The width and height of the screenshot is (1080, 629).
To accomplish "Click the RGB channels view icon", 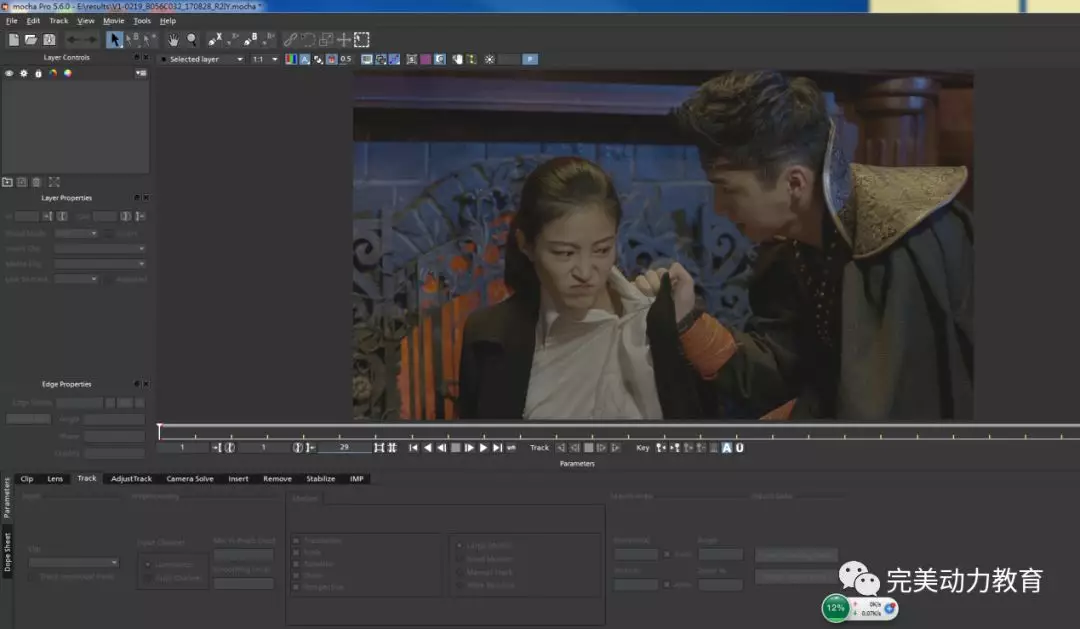I will pyautogui.click(x=291, y=59).
